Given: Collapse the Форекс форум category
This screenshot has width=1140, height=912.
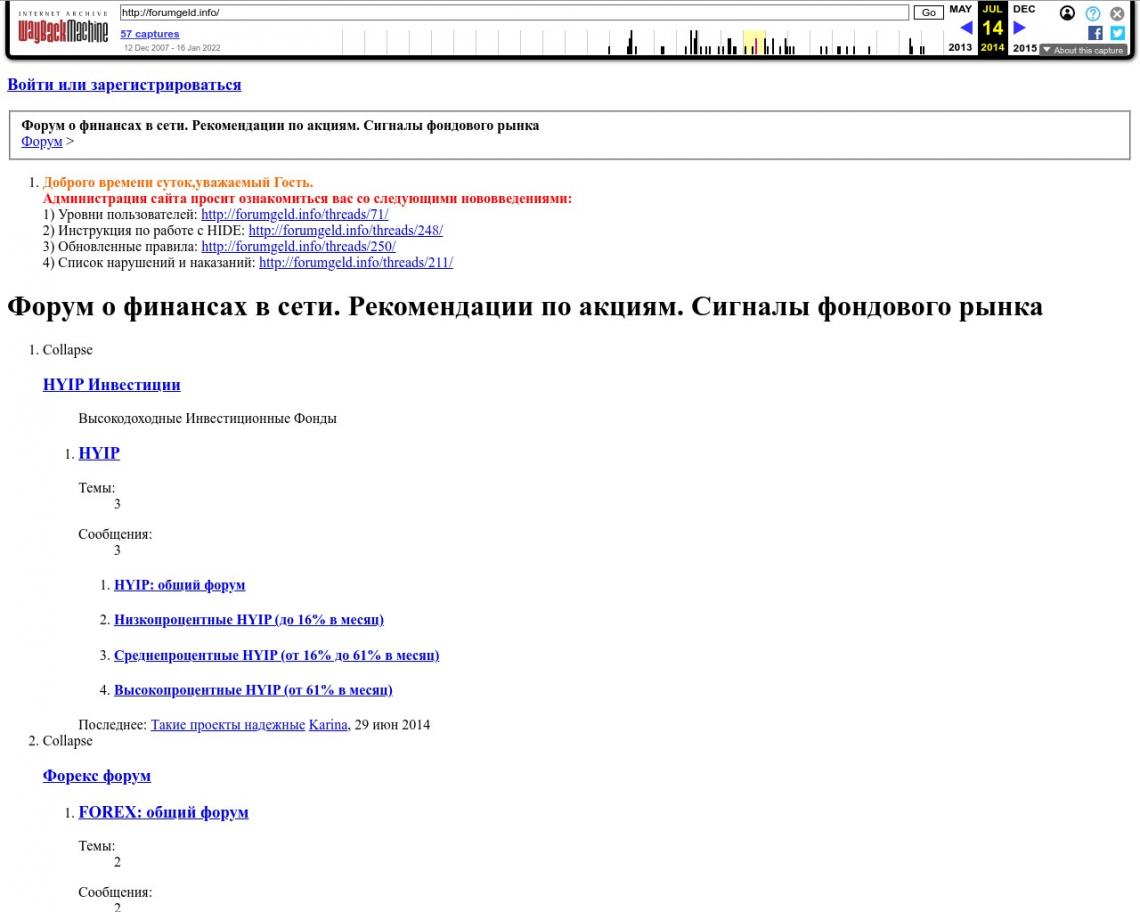Looking at the screenshot, I should click(67, 741).
